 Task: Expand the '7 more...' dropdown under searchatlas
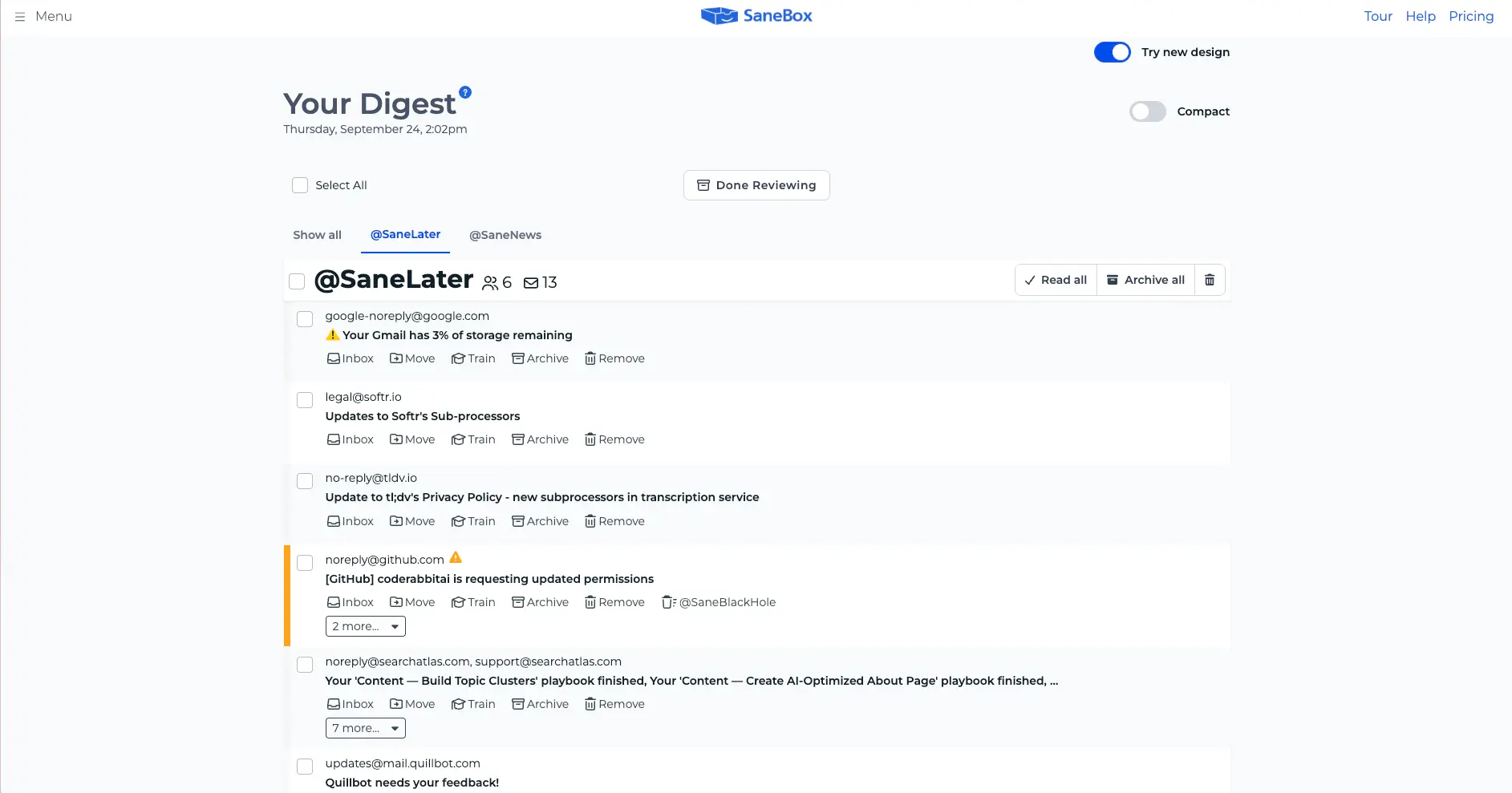(x=366, y=728)
